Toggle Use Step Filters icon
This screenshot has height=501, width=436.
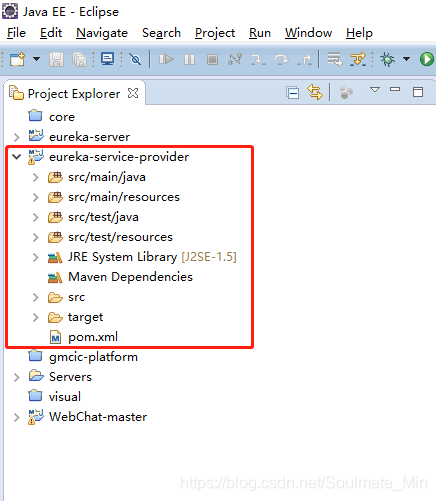point(358,59)
